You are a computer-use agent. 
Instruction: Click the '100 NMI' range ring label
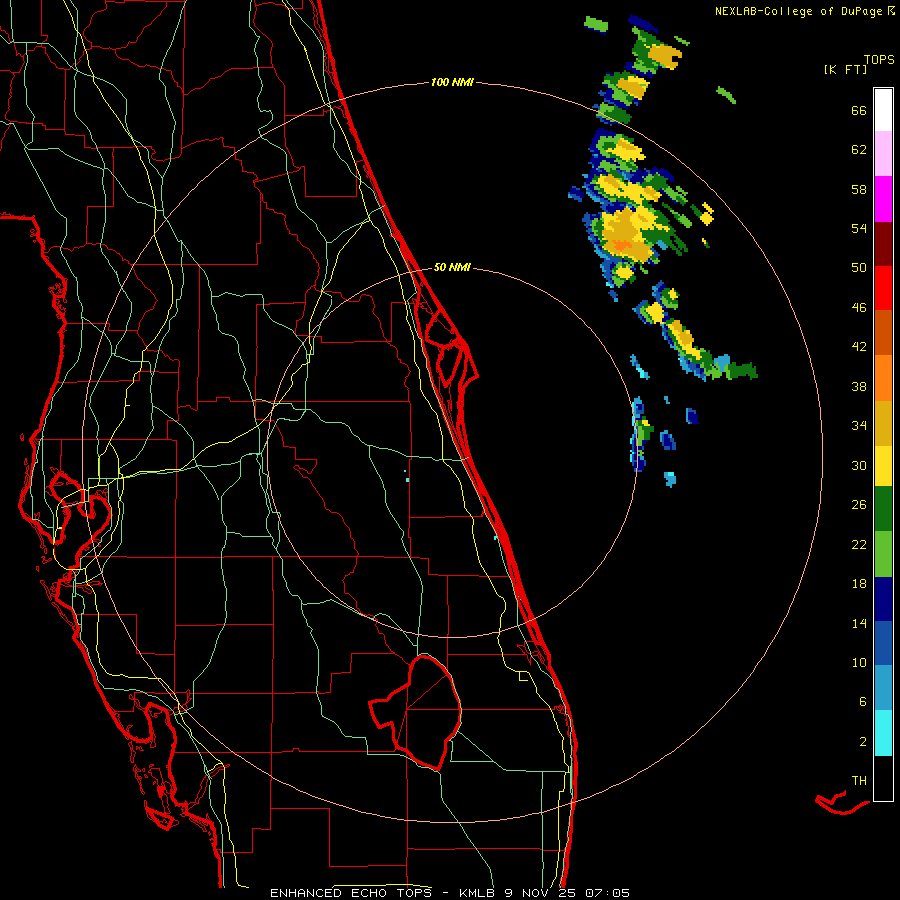click(x=452, y=83)
